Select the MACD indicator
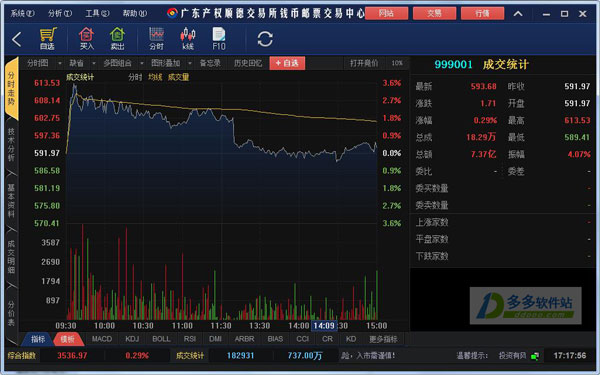600x375 pixels. [101, 339]
